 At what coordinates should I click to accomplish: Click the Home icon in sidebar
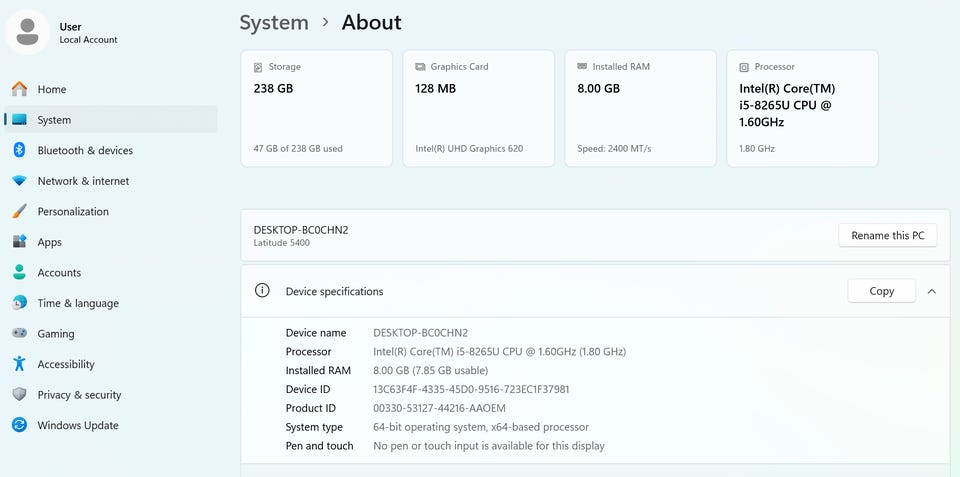tap(19, 89)
